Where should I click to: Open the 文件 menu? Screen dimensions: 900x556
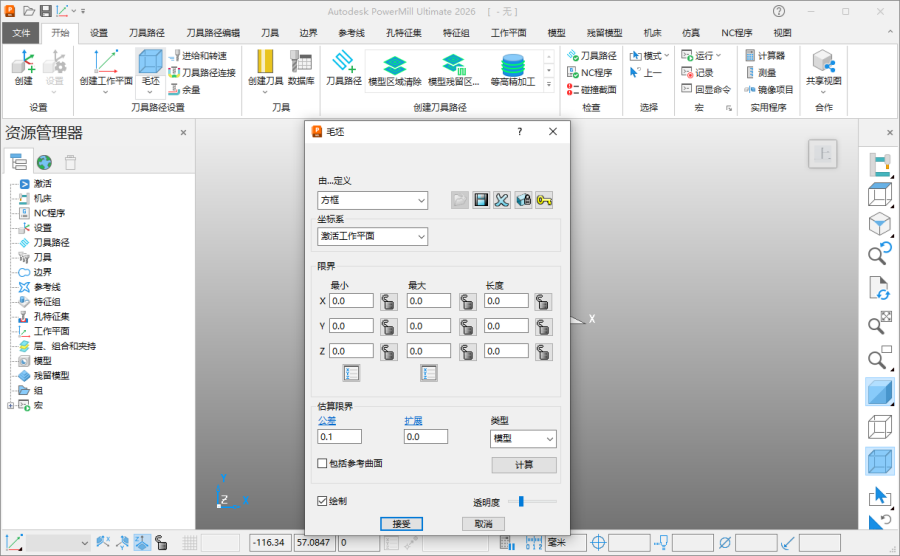(21, 33)
